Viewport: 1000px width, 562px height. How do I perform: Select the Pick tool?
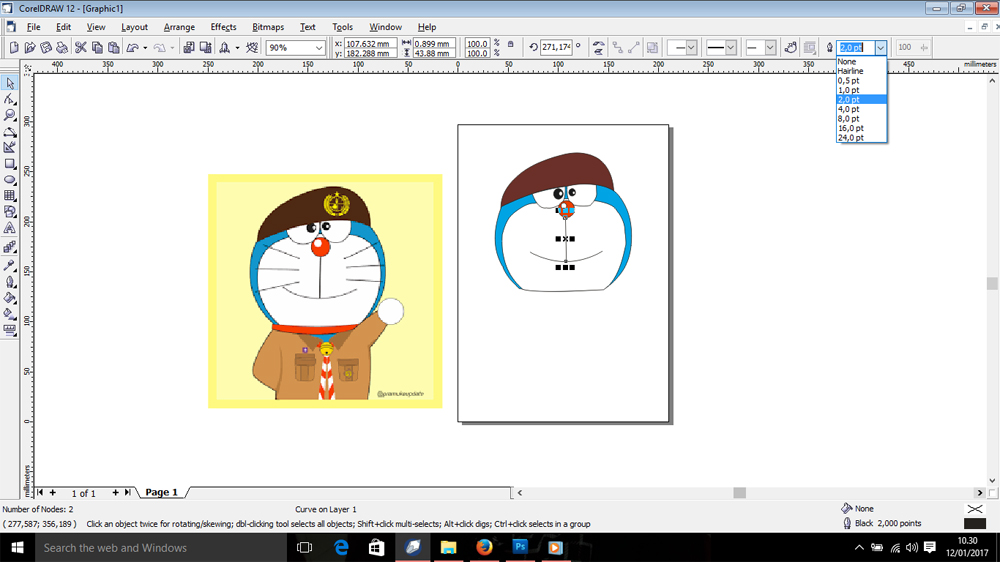pos(10,83)
